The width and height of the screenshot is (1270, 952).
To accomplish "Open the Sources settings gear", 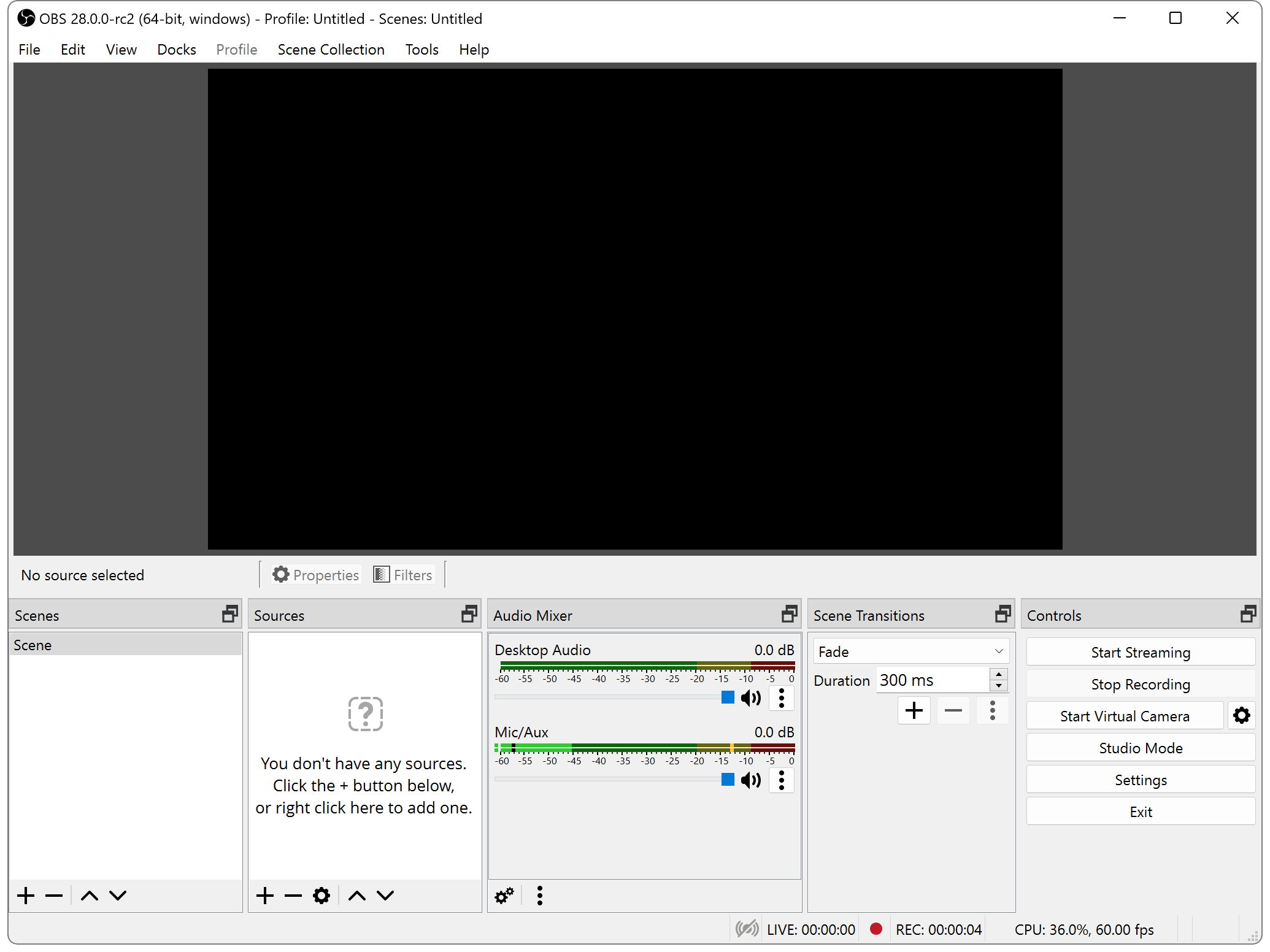I will pyautogui.click(x=321, y=895).
